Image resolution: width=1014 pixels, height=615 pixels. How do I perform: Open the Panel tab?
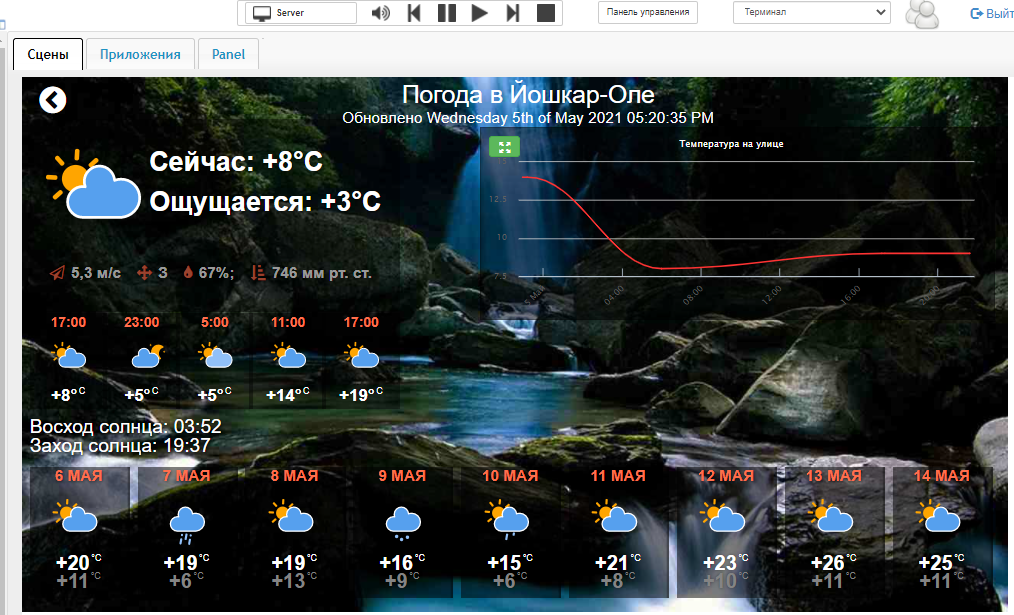pos(228,55)
